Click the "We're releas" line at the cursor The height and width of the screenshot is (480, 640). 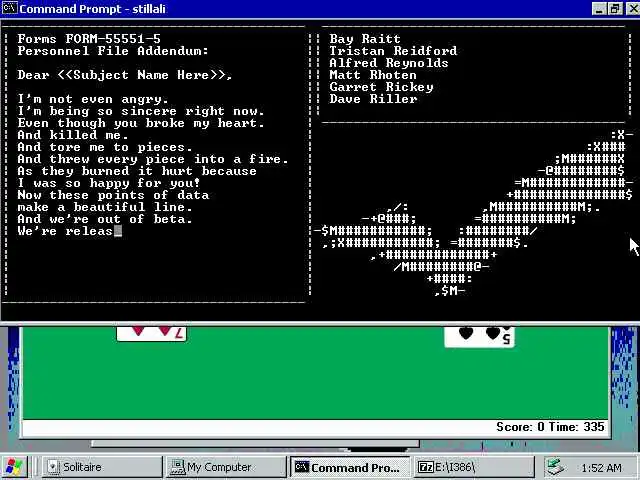(x=70, y=231)
